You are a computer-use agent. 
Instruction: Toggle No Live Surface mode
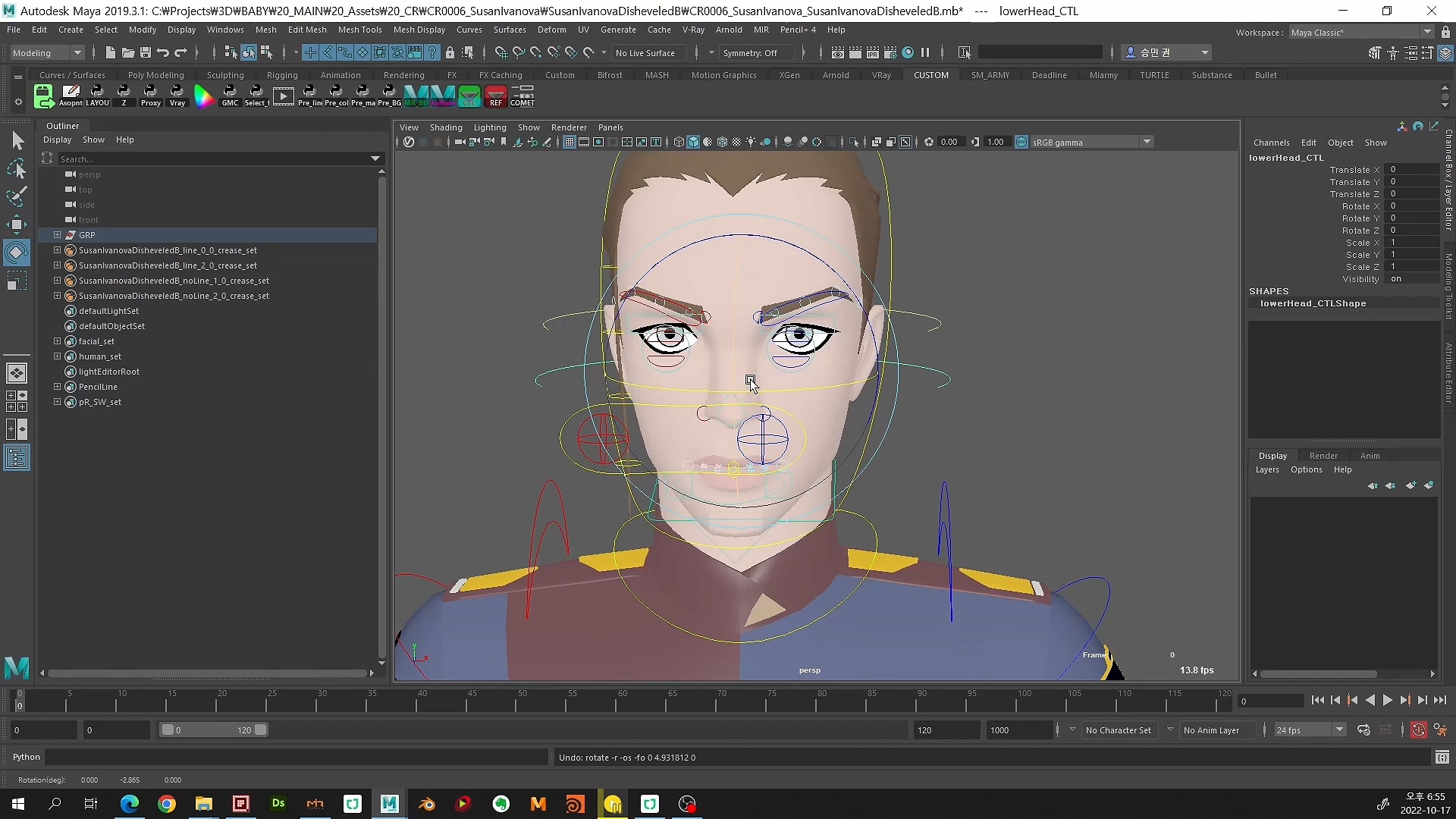(x=646, y=52)
